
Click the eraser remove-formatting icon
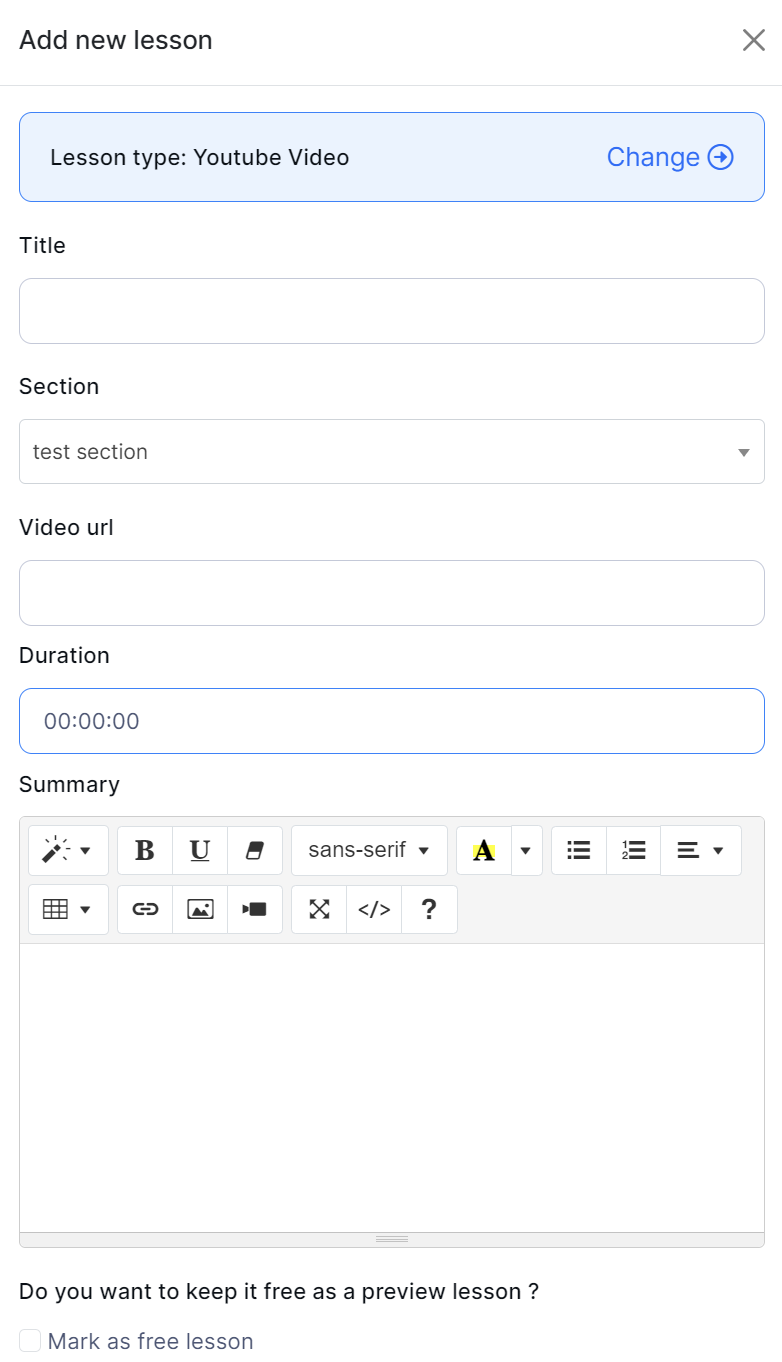click(x=255, y=850)
